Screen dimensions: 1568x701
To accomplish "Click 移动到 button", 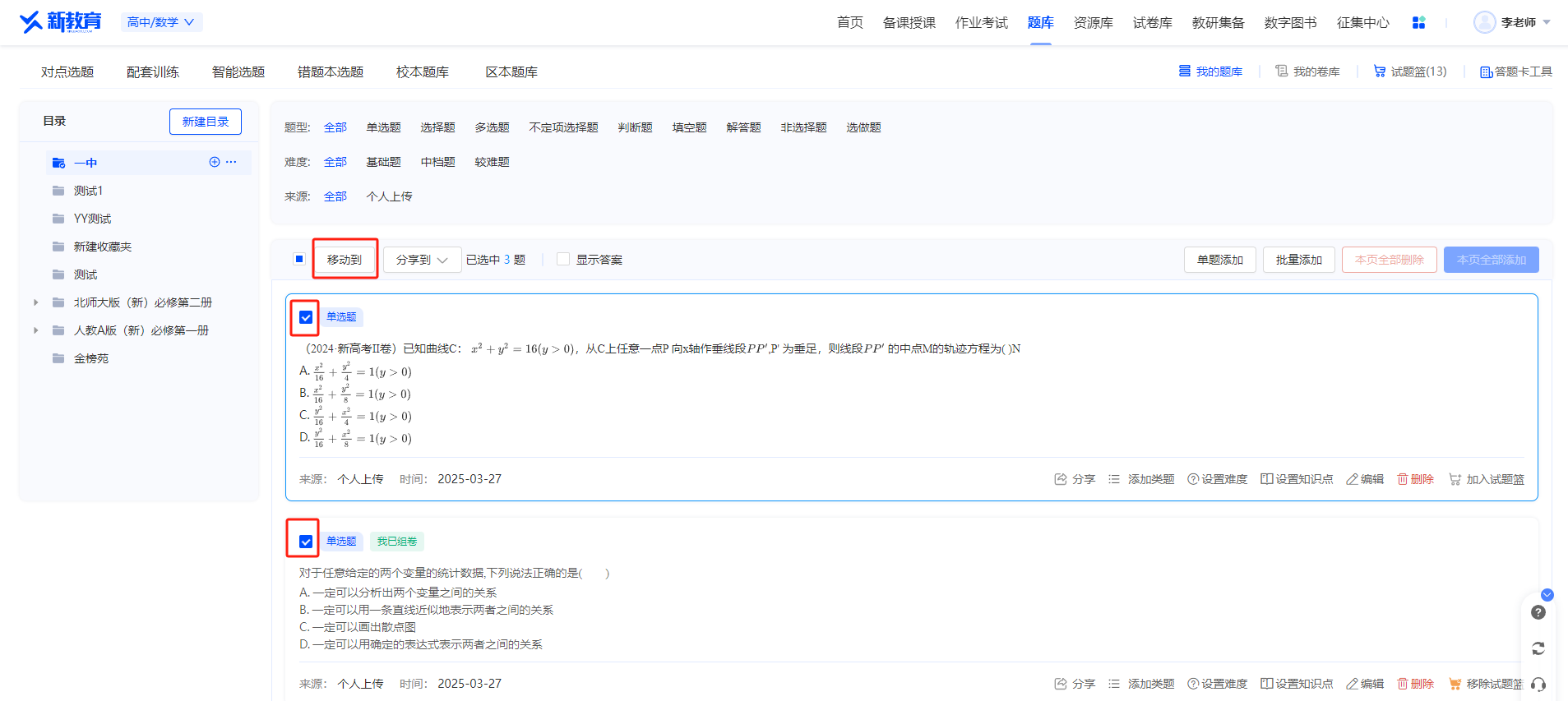I will pos(345,260).
